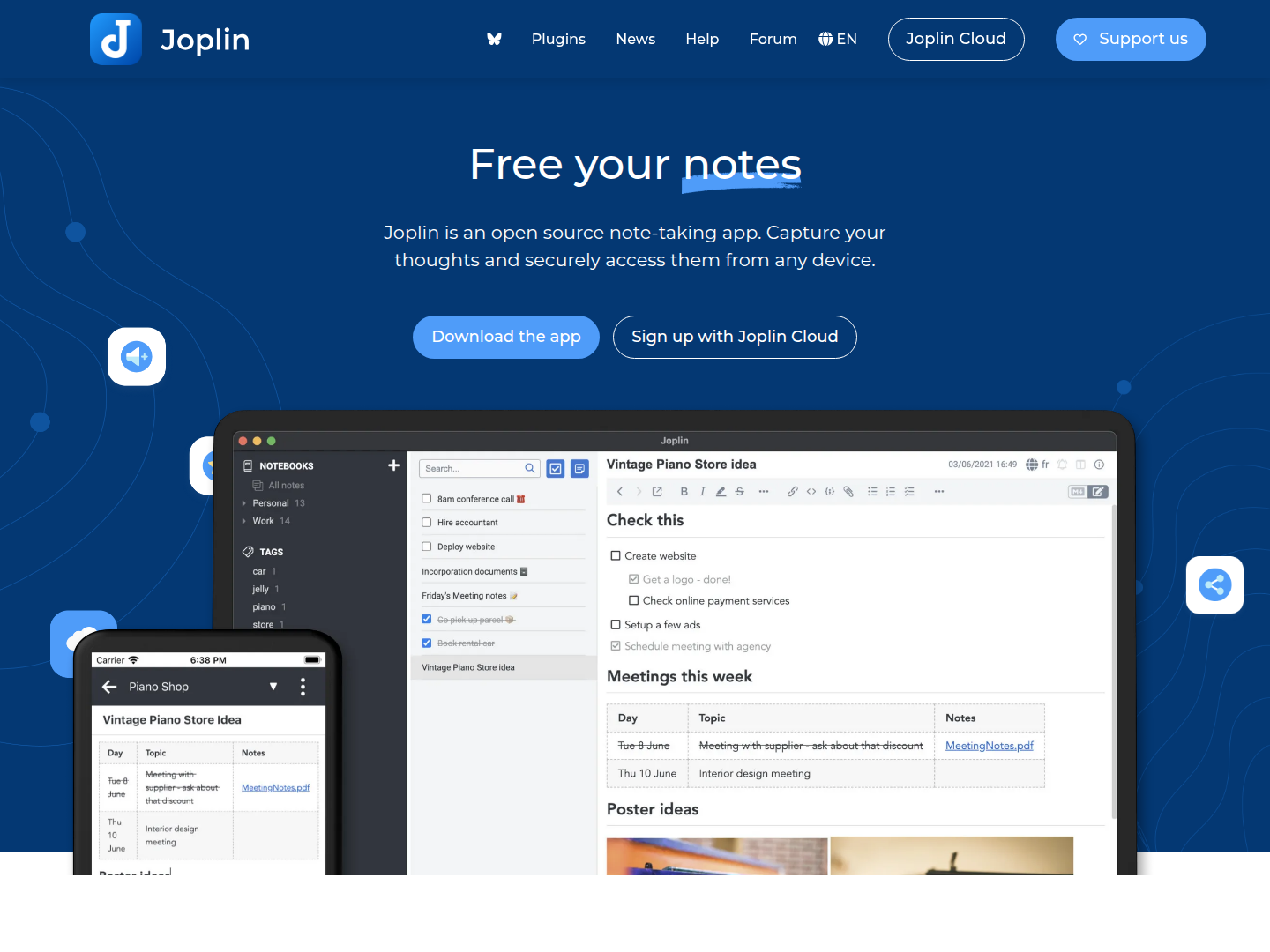Viewport: 1270px width, 952px height.
Task: Check the 8am conference call to-do
Action: pos(427,499)
